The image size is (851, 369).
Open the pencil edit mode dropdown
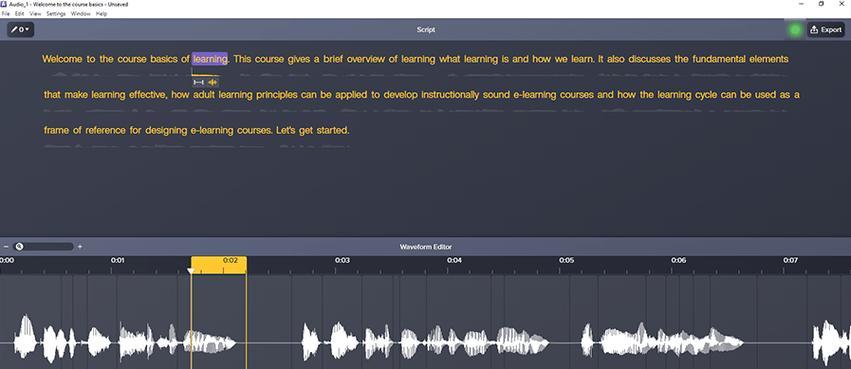tap(21, 30)
